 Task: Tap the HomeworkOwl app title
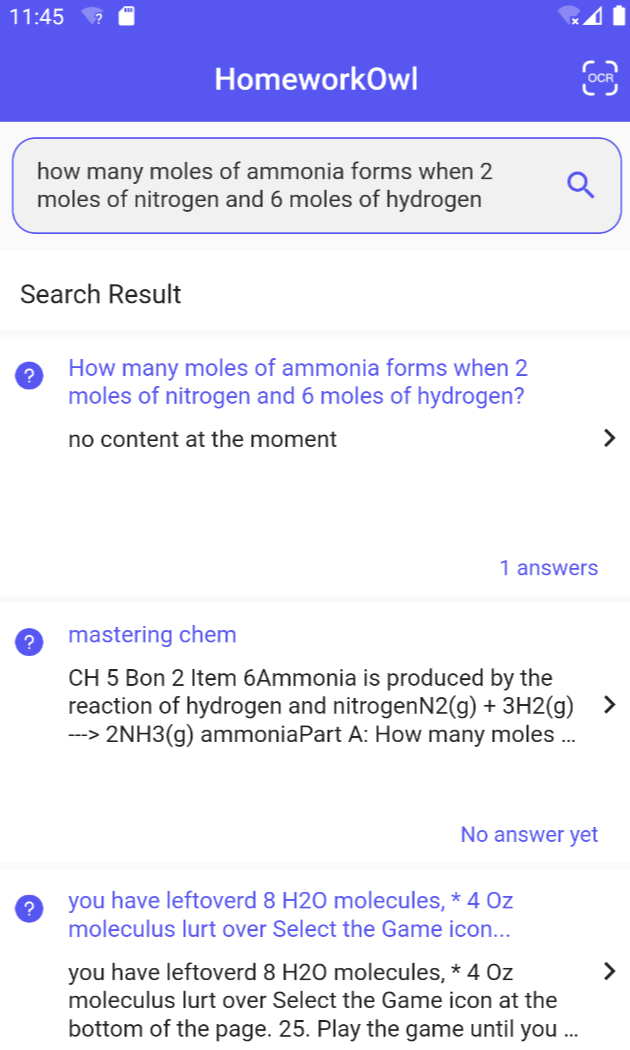(316, 79)
